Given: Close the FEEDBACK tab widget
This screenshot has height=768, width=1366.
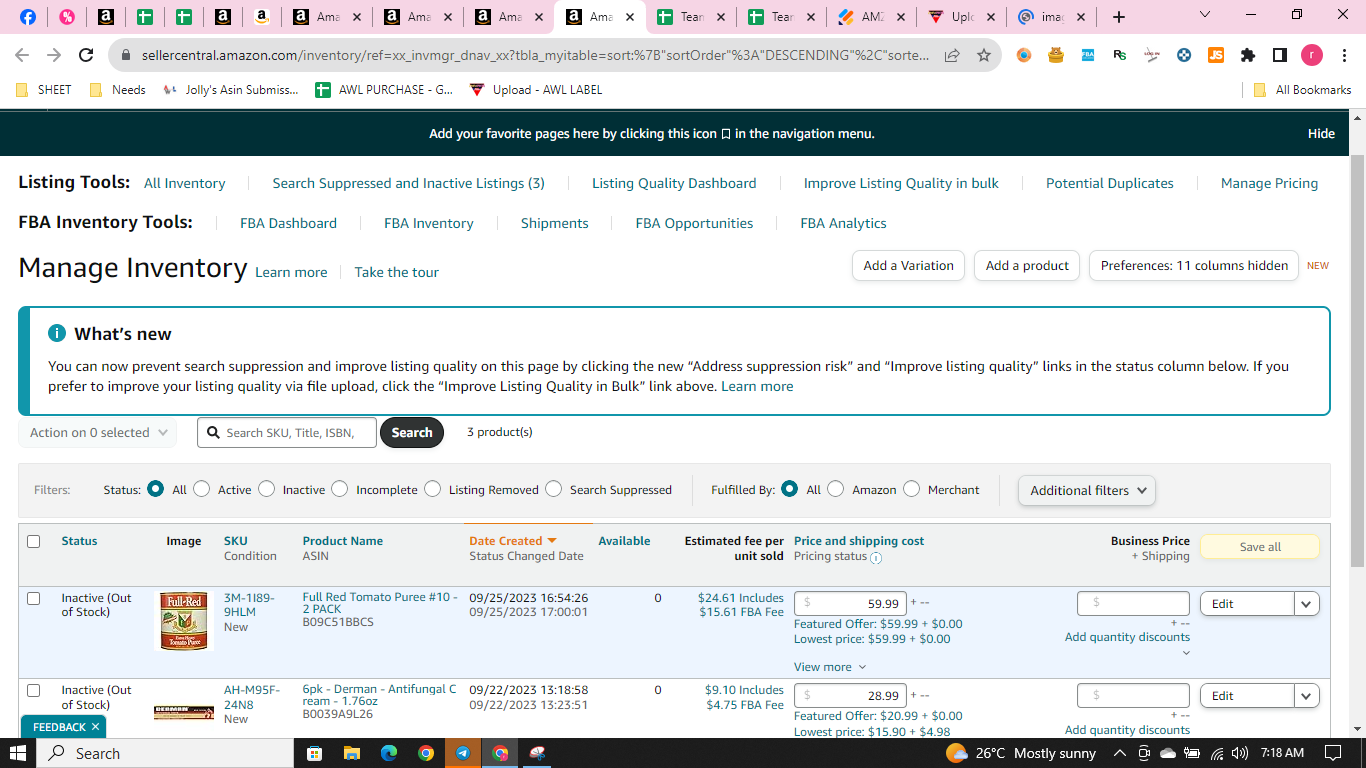Looking at the screenshot, I should (95, 727).
